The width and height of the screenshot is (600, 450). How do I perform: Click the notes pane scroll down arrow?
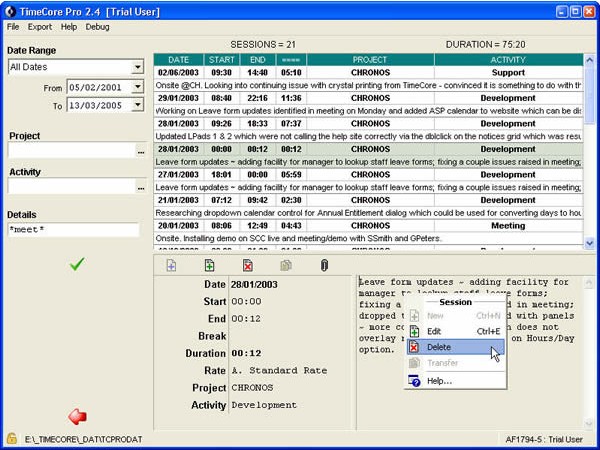589,423
